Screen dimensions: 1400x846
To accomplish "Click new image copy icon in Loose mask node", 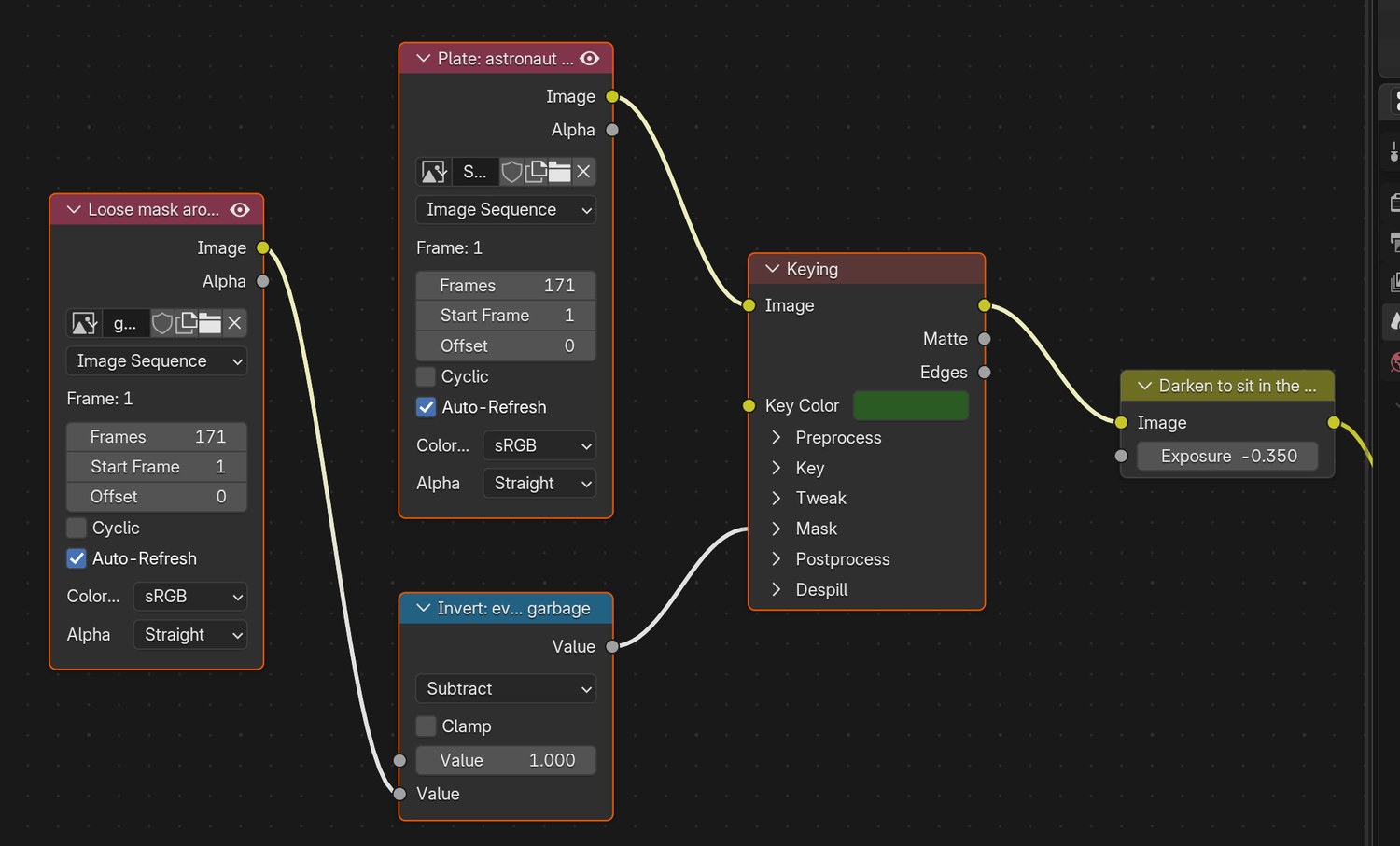I will (186, 323).
